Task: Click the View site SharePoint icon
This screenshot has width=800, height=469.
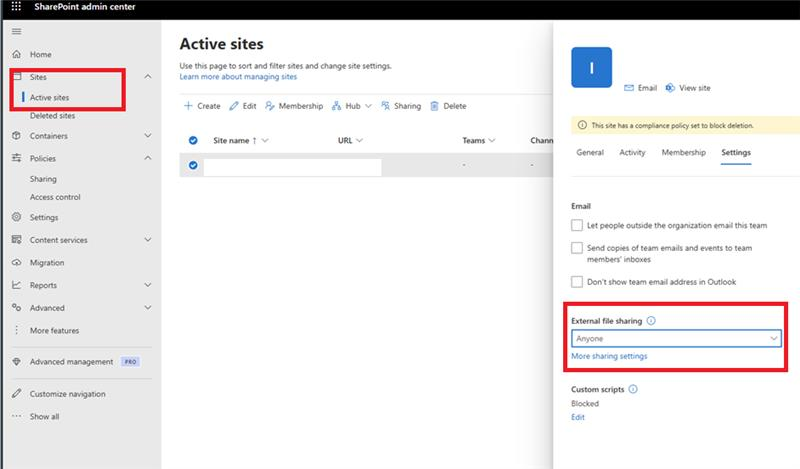Action: 670,88
